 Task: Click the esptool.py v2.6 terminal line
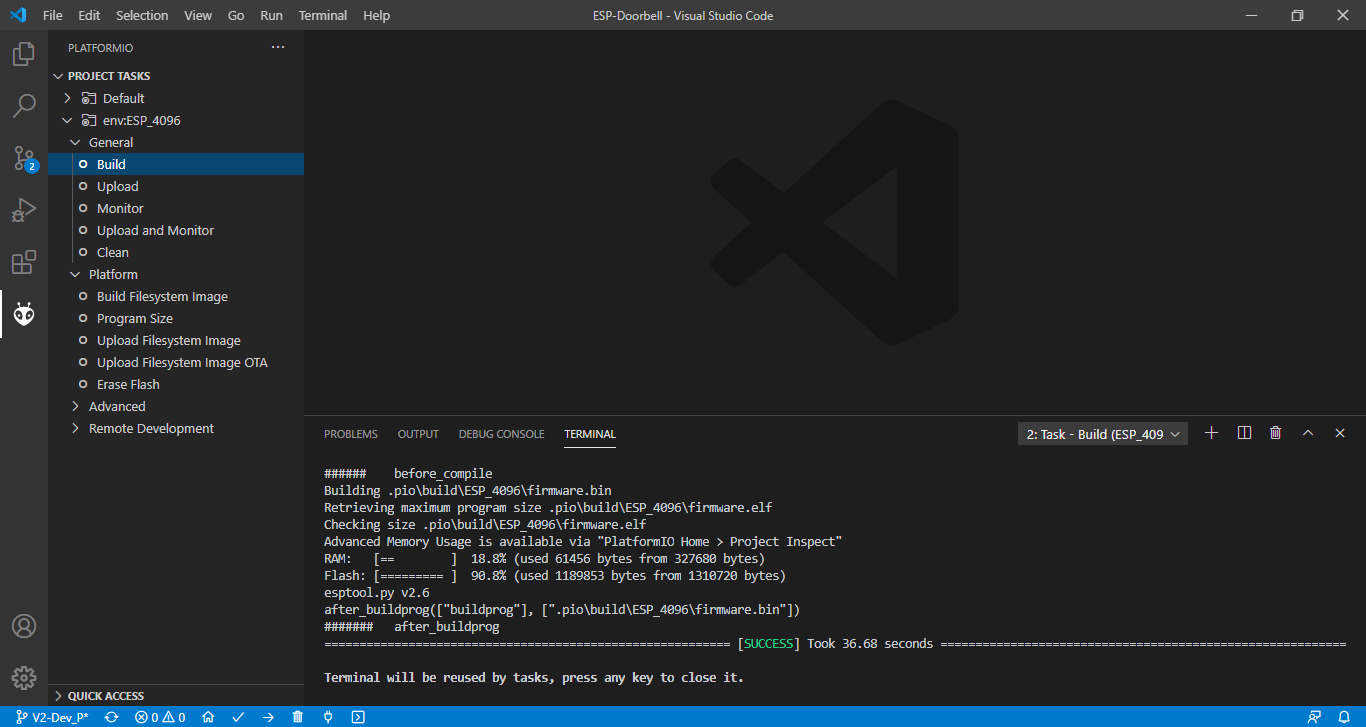pos(377,592)
